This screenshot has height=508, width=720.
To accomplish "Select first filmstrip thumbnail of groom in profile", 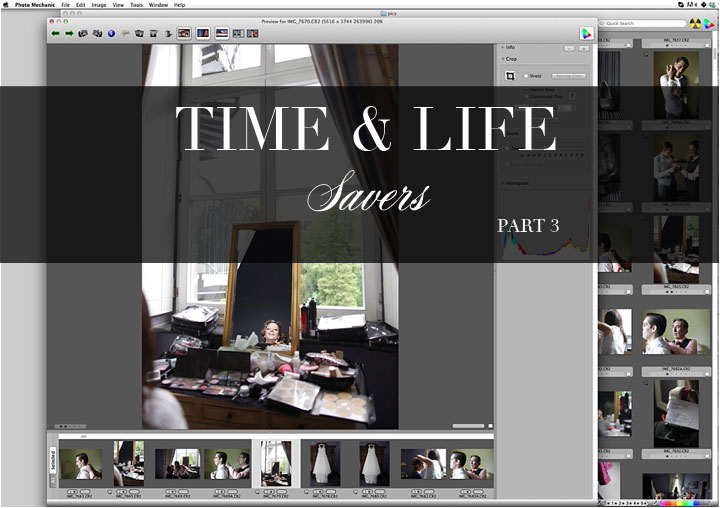I will pyautogui.click(x=81, y=464).
